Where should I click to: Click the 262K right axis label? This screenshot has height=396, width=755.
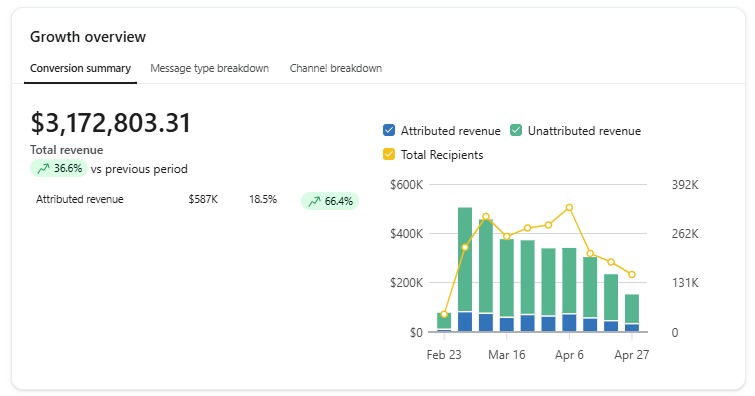click(x=685, y=234)
